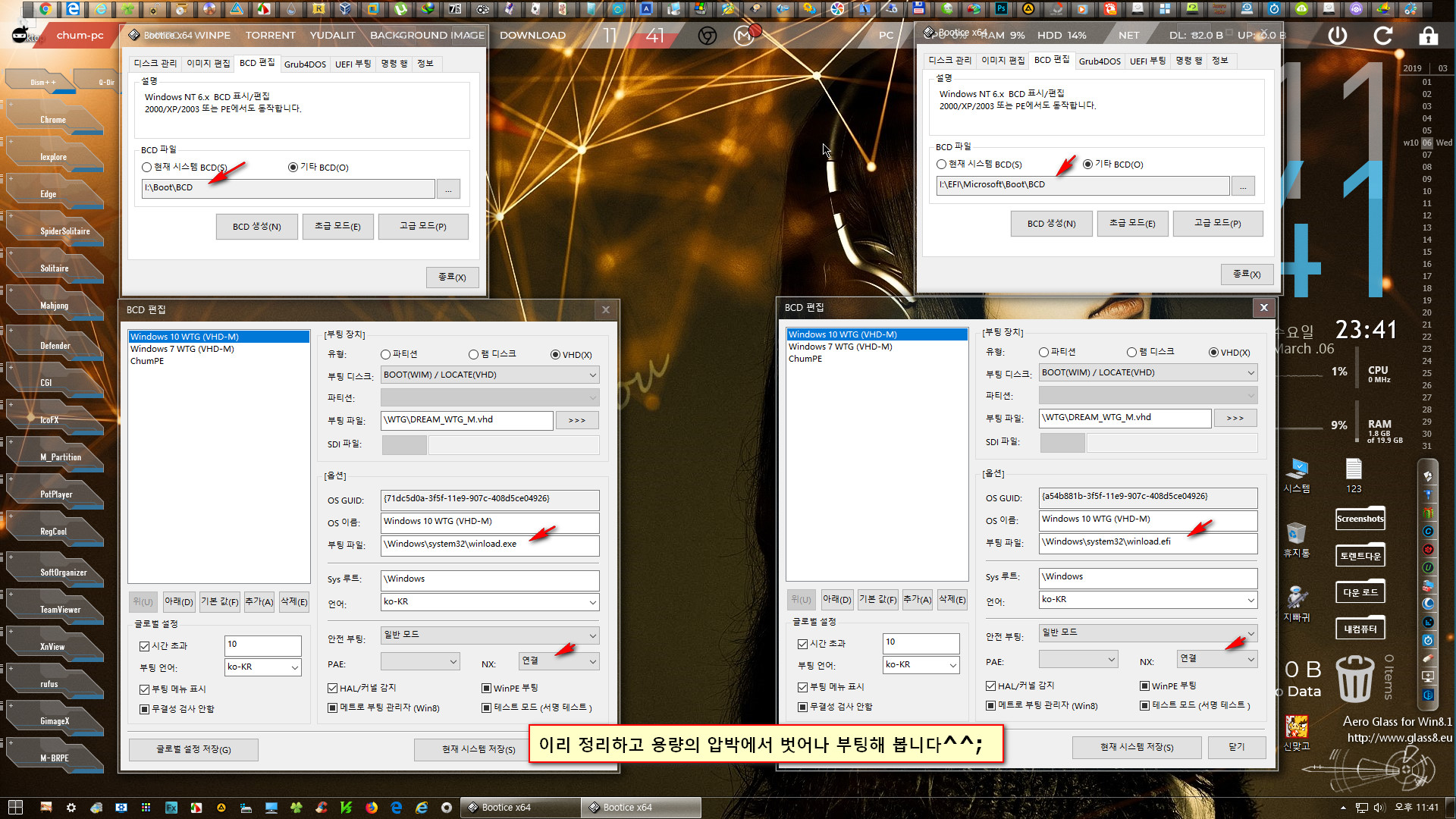Image resolution: width=1456 pixels, height=819 pixels.
Task: Toggle 시간 초과 checkbox in left BCD dialog
Action: pyautogui.click(x=144, y=646)
